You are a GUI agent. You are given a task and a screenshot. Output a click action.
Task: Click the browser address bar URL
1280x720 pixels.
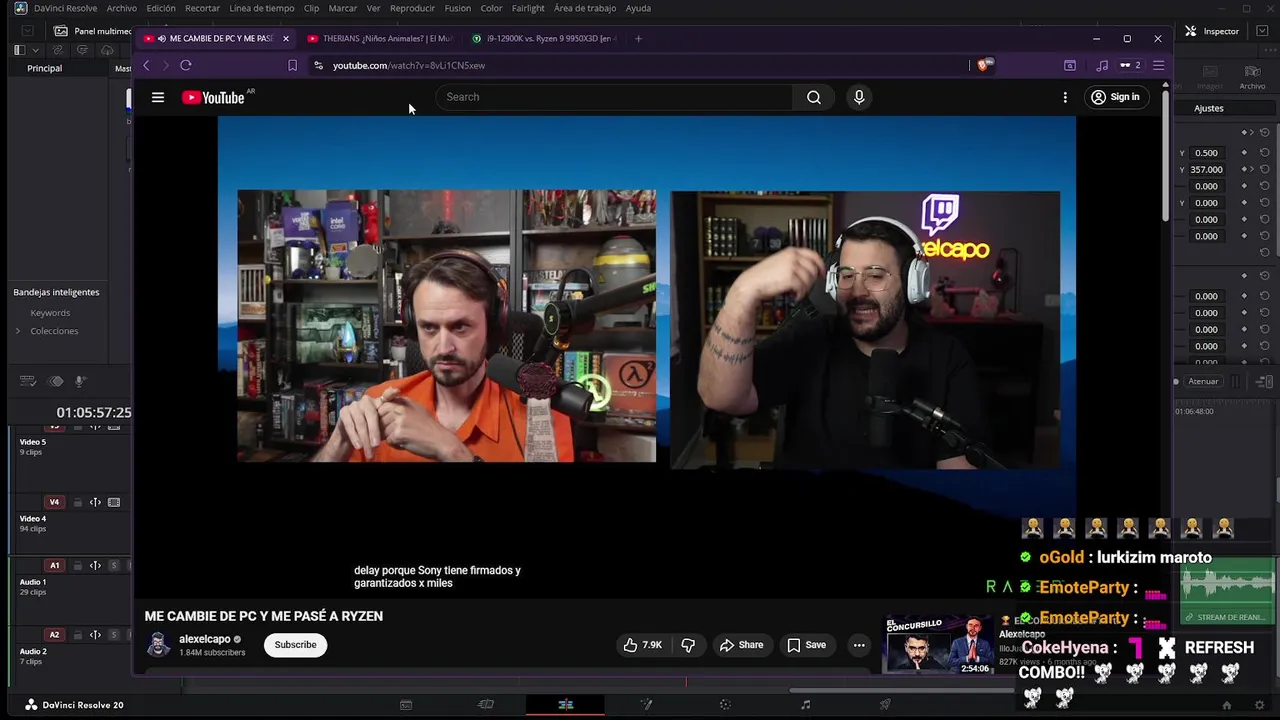[409, 65]
